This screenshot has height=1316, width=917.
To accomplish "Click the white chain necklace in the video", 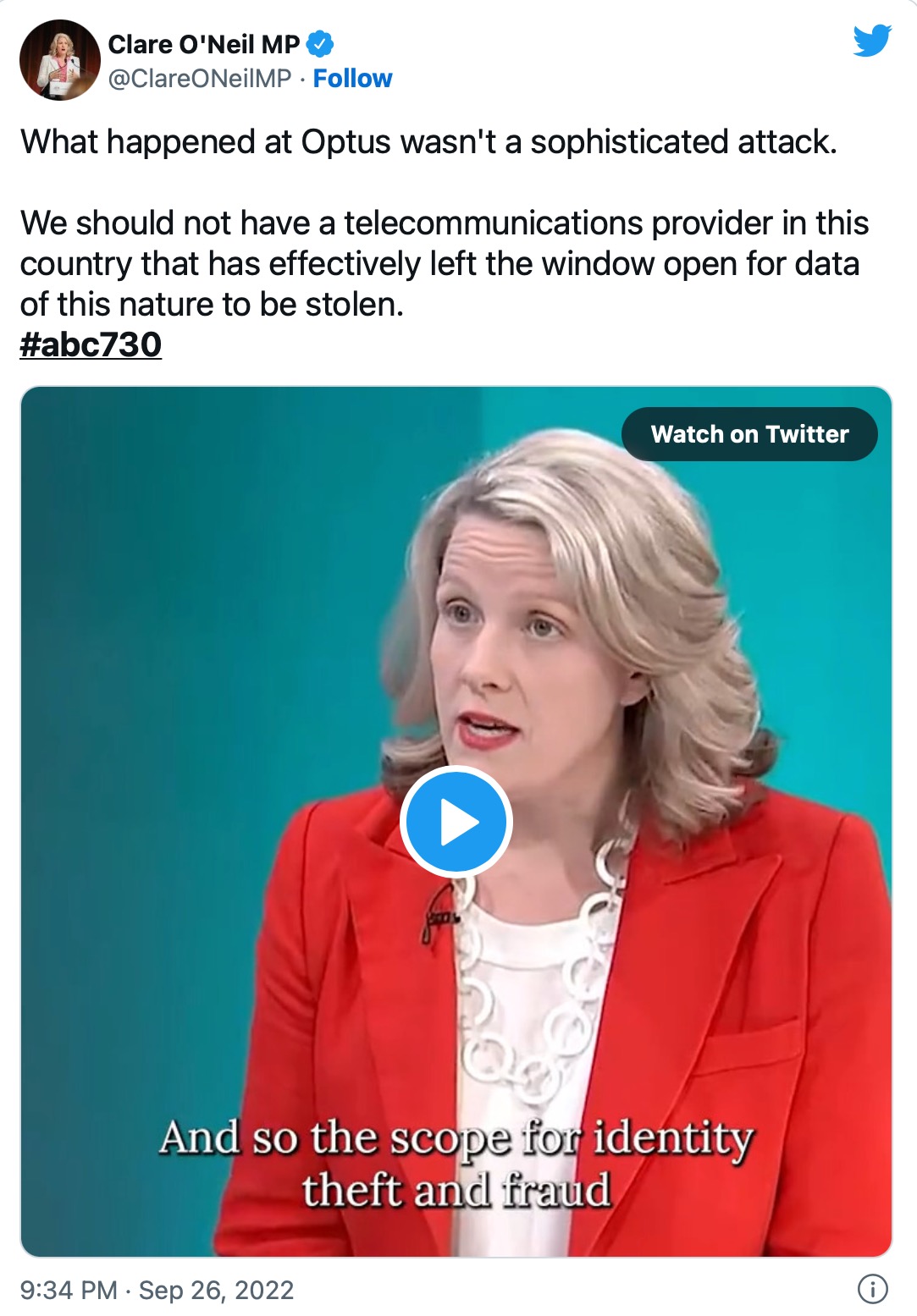I will 533,973.
